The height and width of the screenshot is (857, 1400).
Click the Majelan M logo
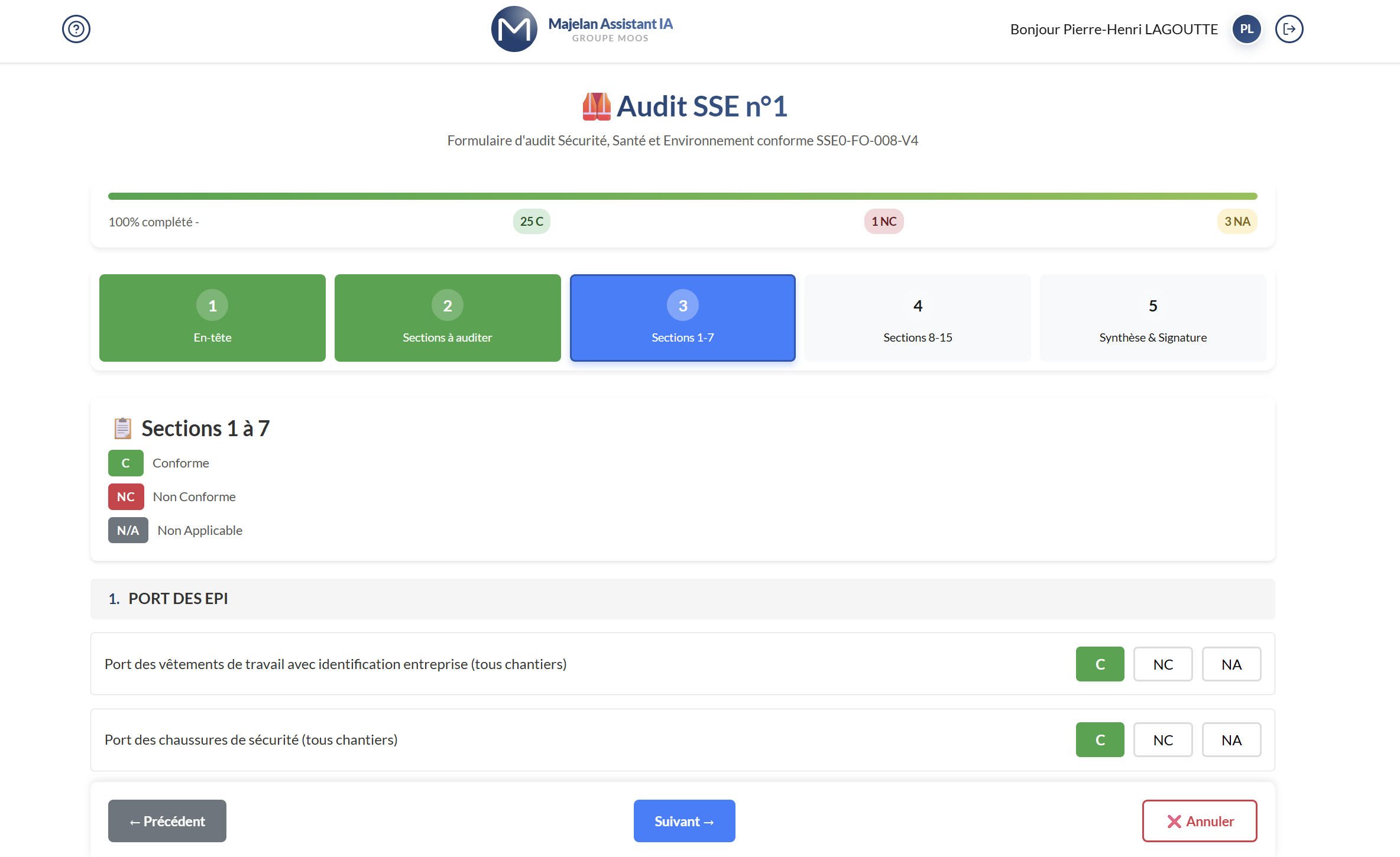pyautogui.click(x=514, y=29)
